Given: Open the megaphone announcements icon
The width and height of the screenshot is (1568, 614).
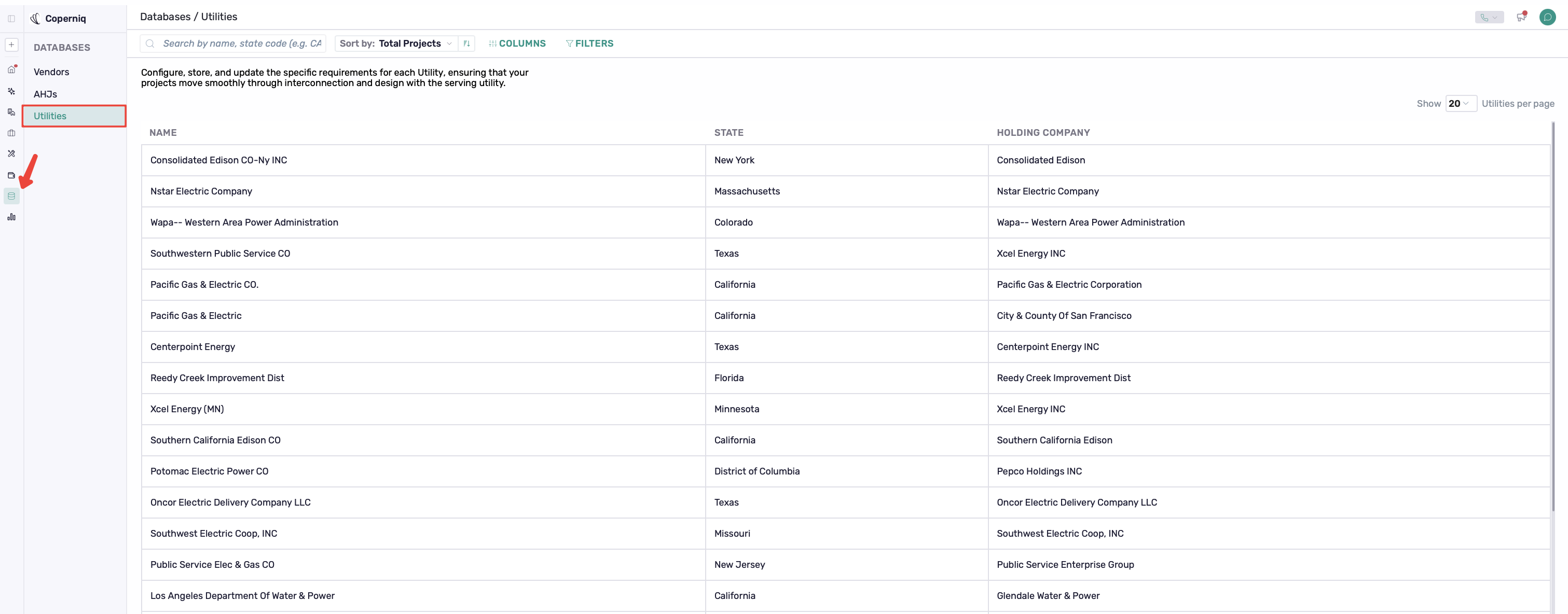Looking at the screenshot, I should pyautogui.click(x=1521, y=17).
